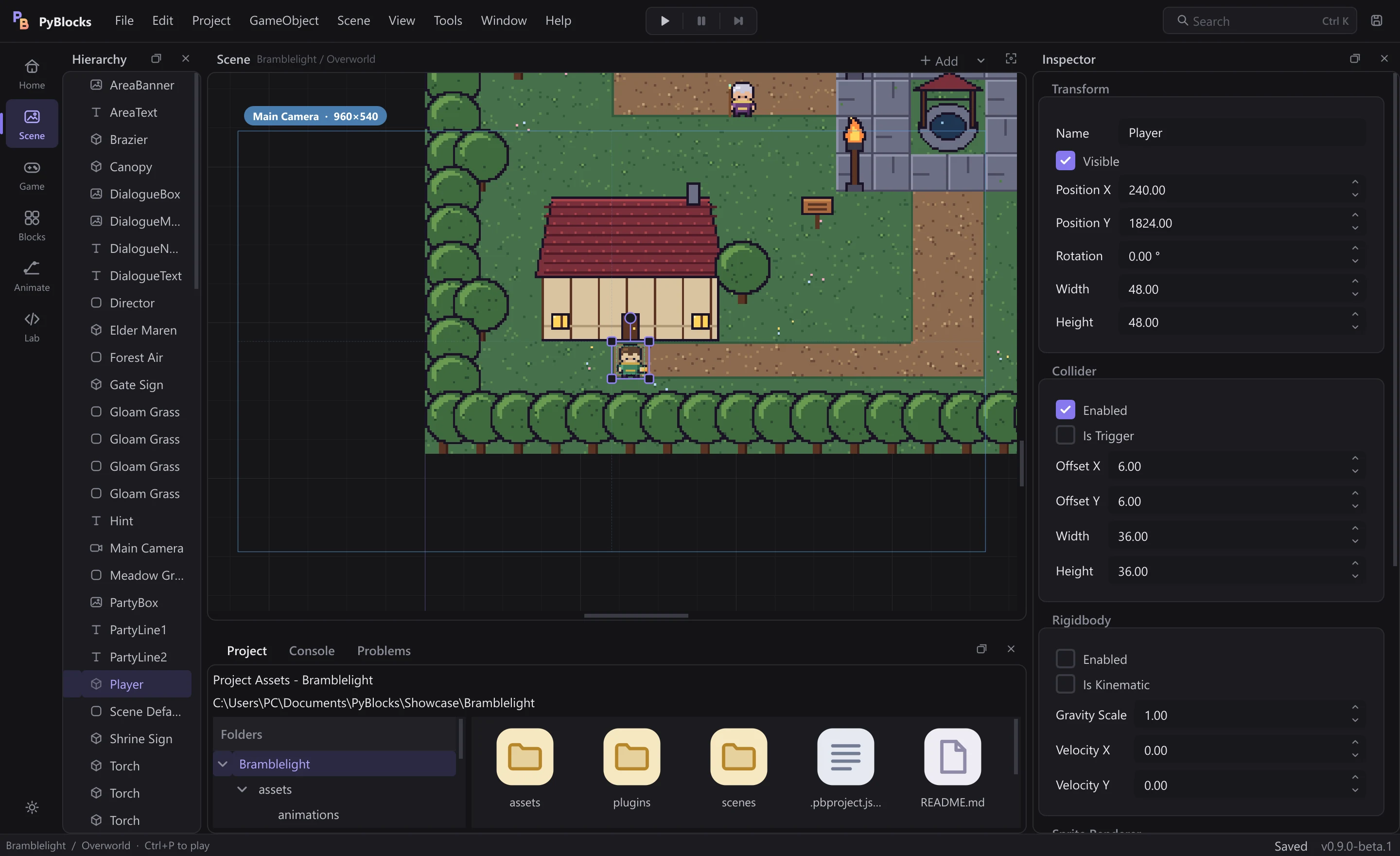
Task: Focus the Search field
Action: pos(1260,21)
